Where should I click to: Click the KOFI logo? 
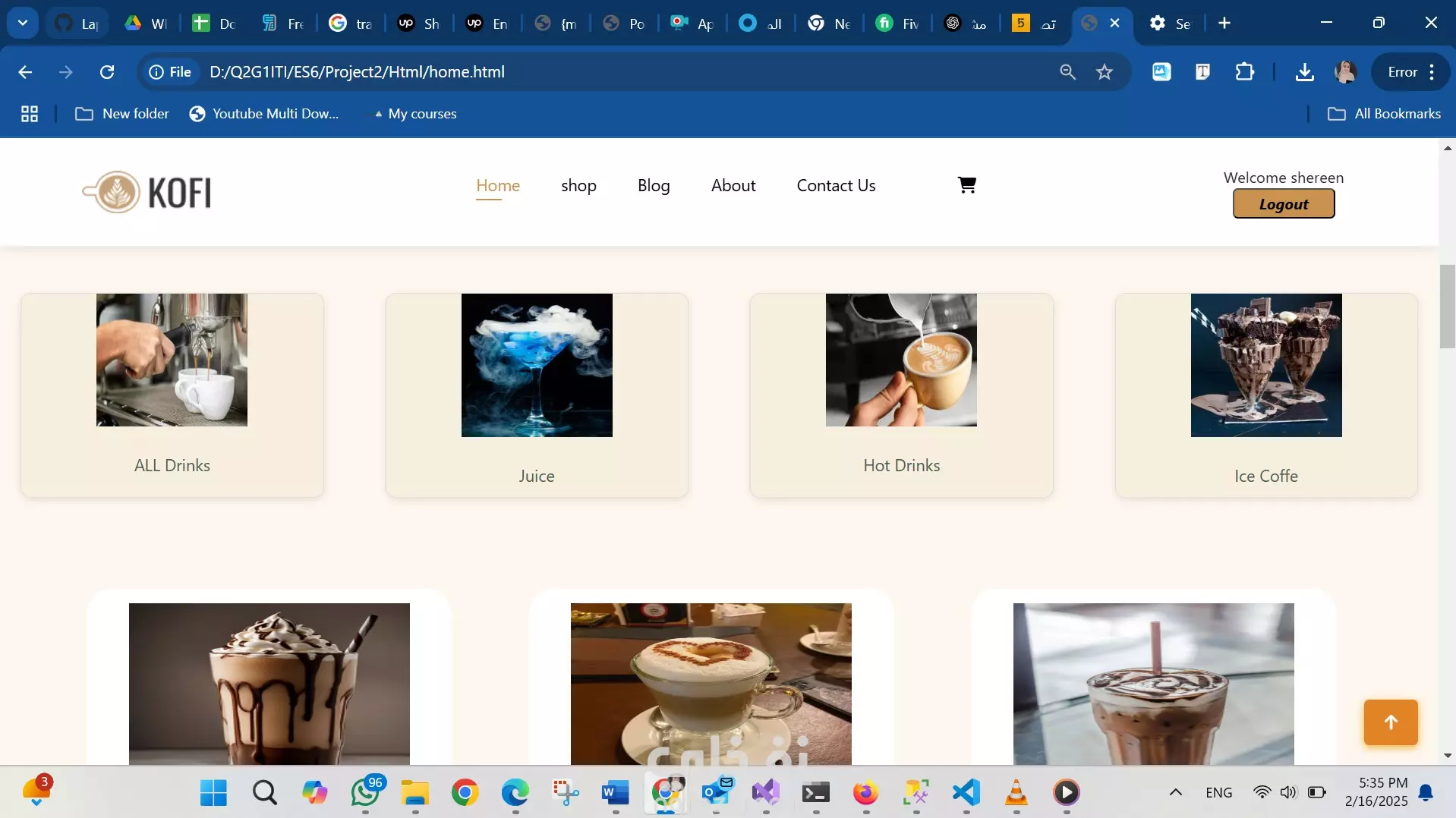tap(147, 192)
